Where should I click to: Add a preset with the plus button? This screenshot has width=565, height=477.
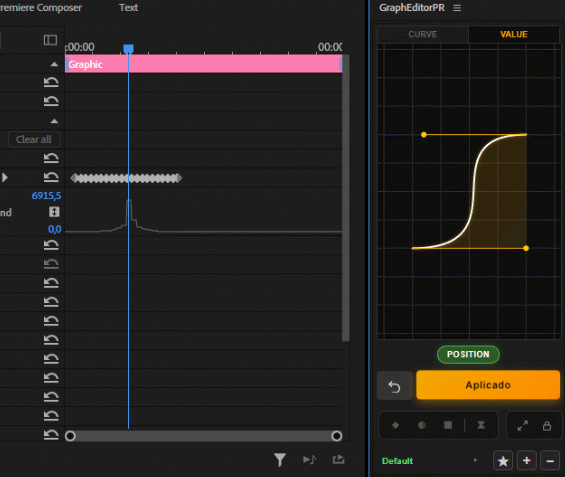point(526,460)
